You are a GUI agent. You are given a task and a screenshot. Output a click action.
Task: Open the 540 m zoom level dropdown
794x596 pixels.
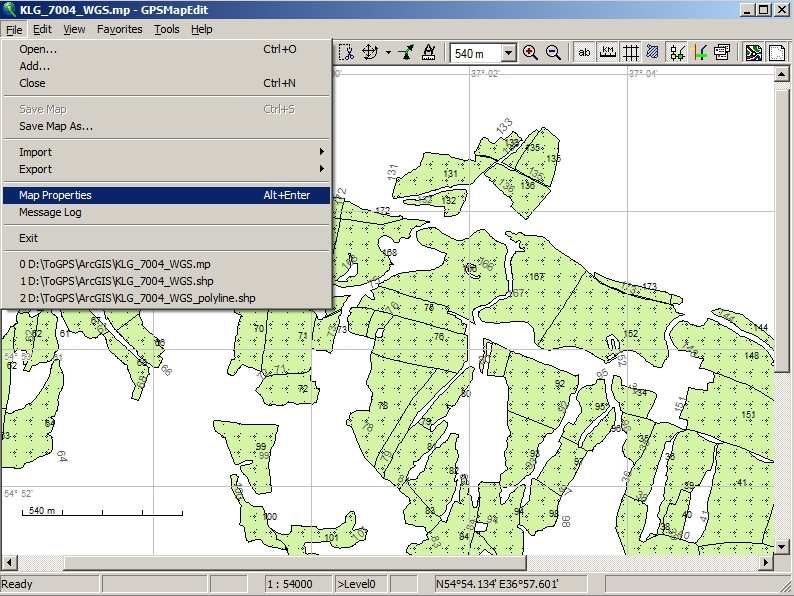click(508, 53)
